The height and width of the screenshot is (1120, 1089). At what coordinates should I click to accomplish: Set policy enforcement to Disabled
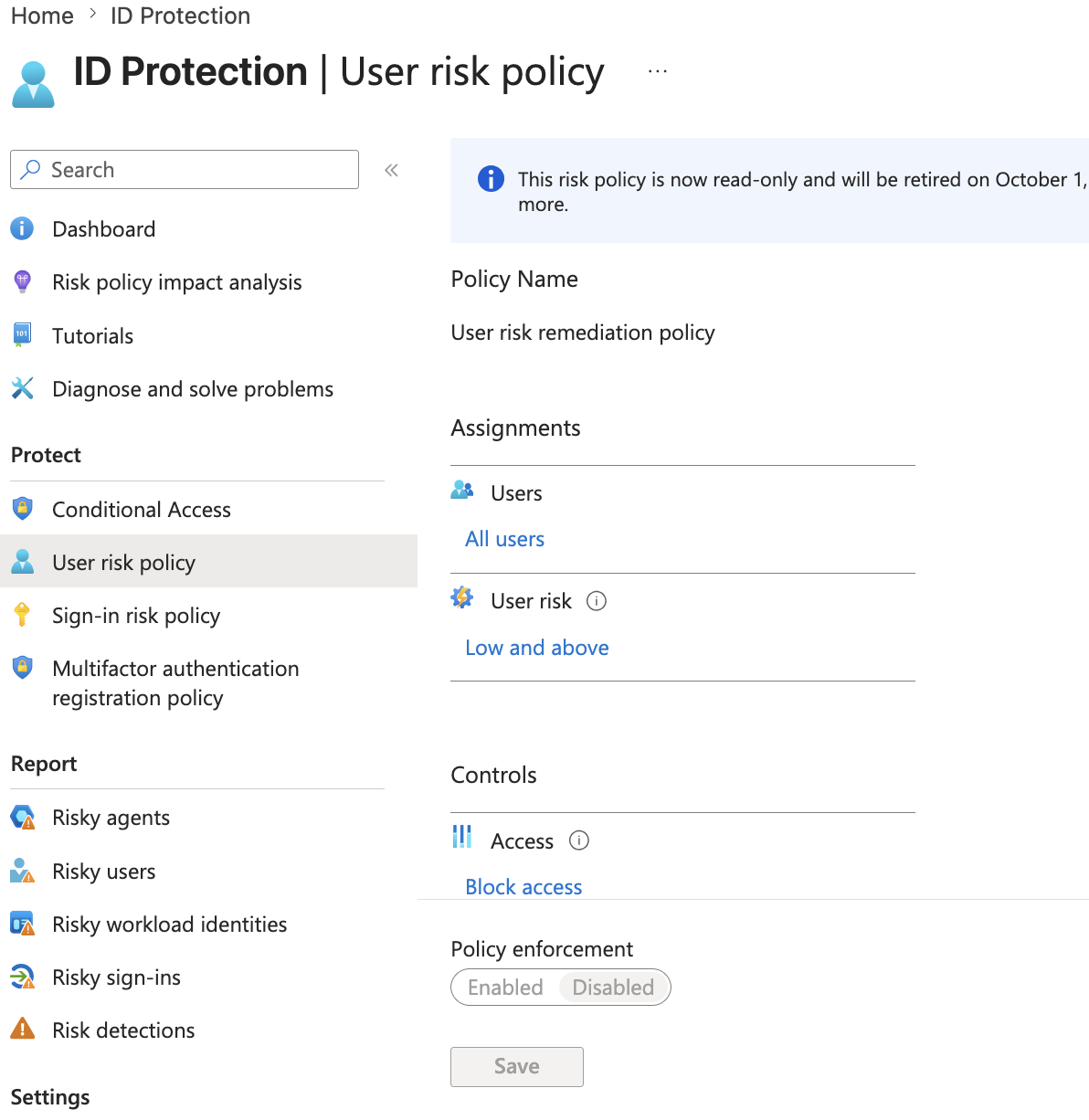(x=613, y=988)
